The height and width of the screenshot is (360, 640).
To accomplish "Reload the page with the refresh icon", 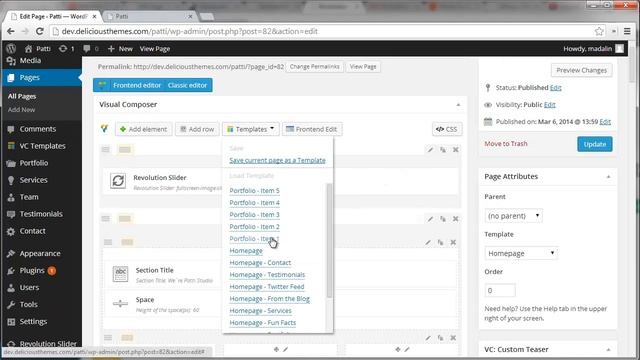I will [40, 31].
